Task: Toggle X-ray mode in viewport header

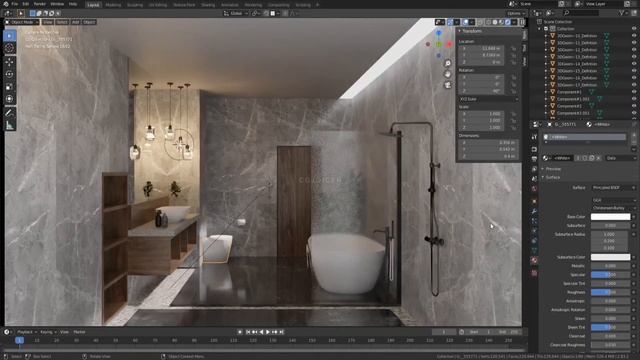Action: pyautogui.click(x=480, y=22)
